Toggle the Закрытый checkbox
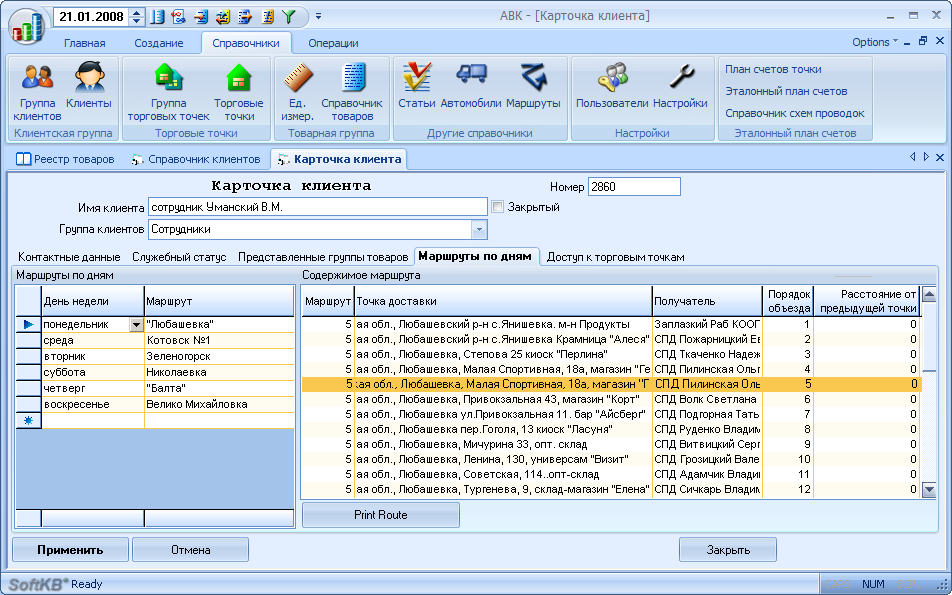This screenshot has height=595, width=952. [x=498, y=207]
